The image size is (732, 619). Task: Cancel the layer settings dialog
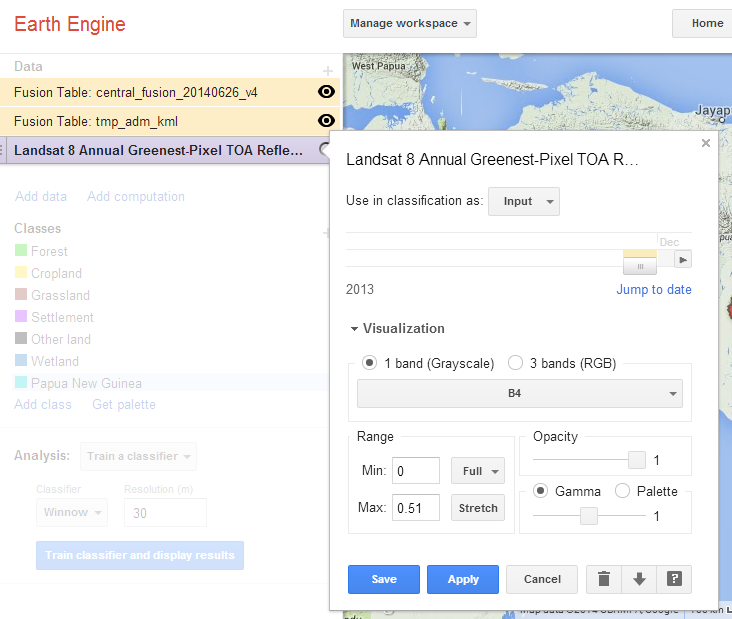click(x=542, y=579)
